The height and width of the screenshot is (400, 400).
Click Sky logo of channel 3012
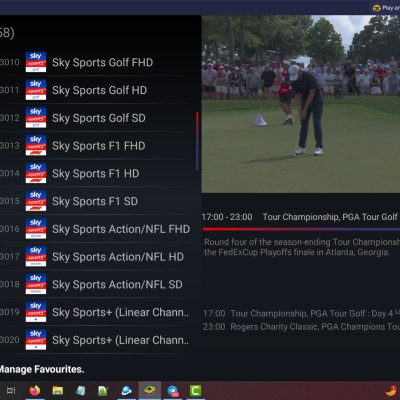(36, 117)
